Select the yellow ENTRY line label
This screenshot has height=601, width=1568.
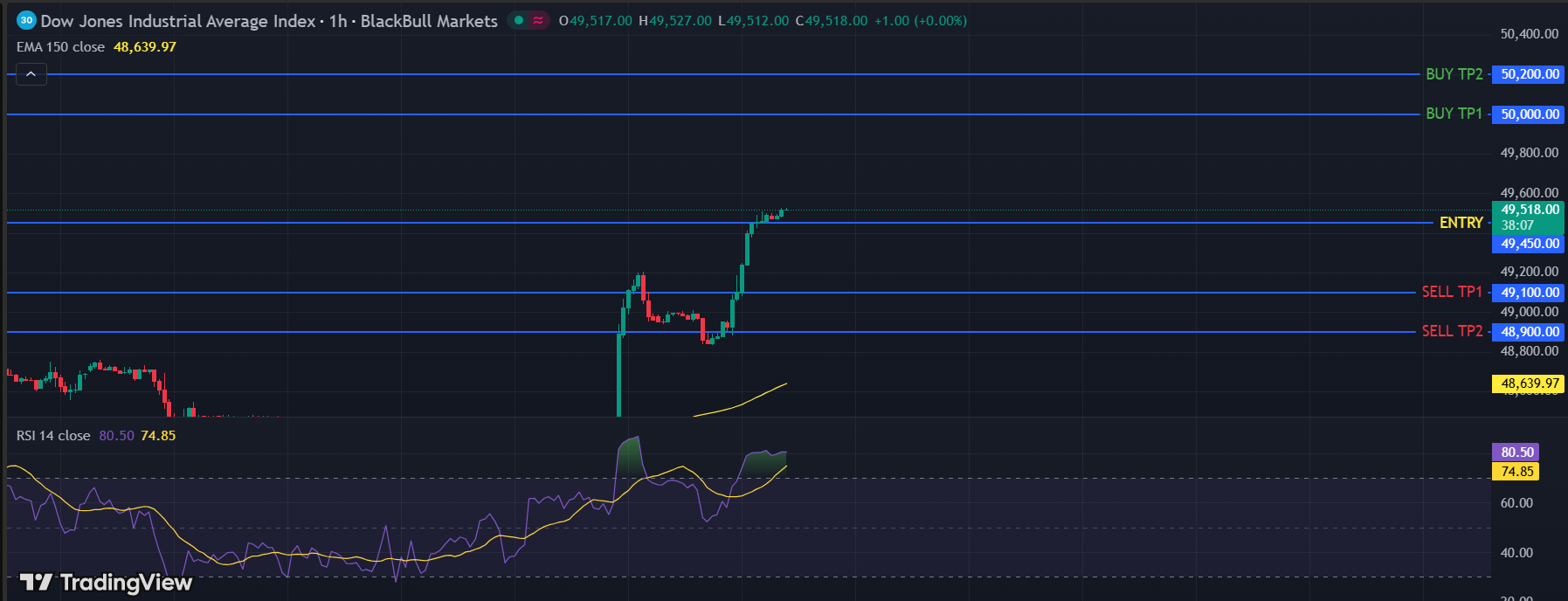tap(1461, 223)
